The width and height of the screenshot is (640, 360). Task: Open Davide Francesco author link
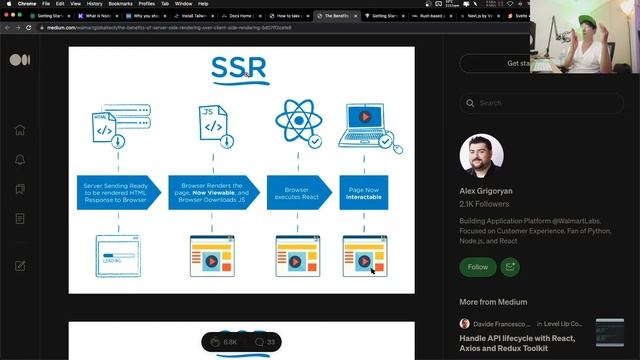click(x=501, y=324)
